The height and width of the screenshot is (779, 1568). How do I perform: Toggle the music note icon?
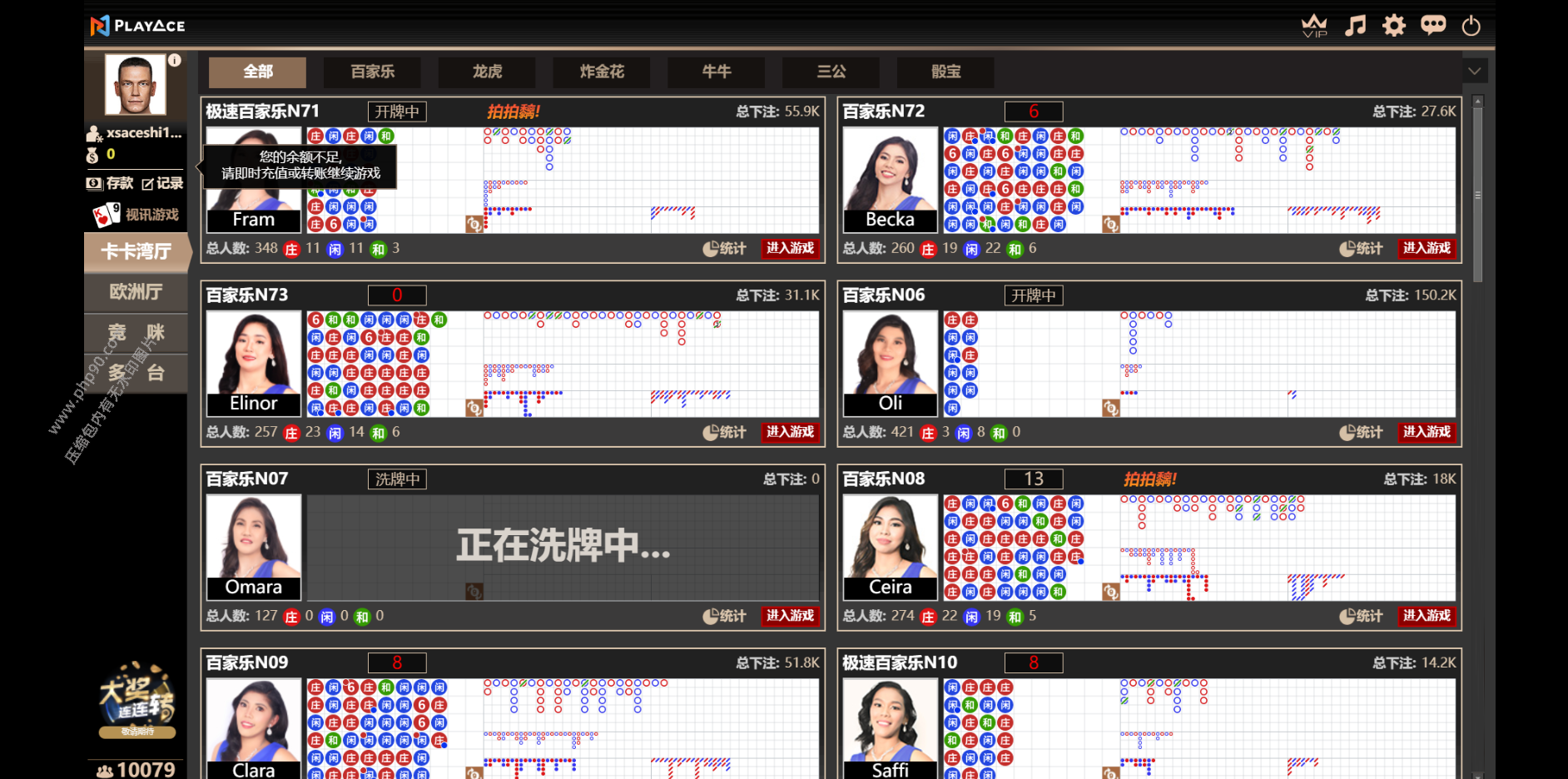point(1355,26)
